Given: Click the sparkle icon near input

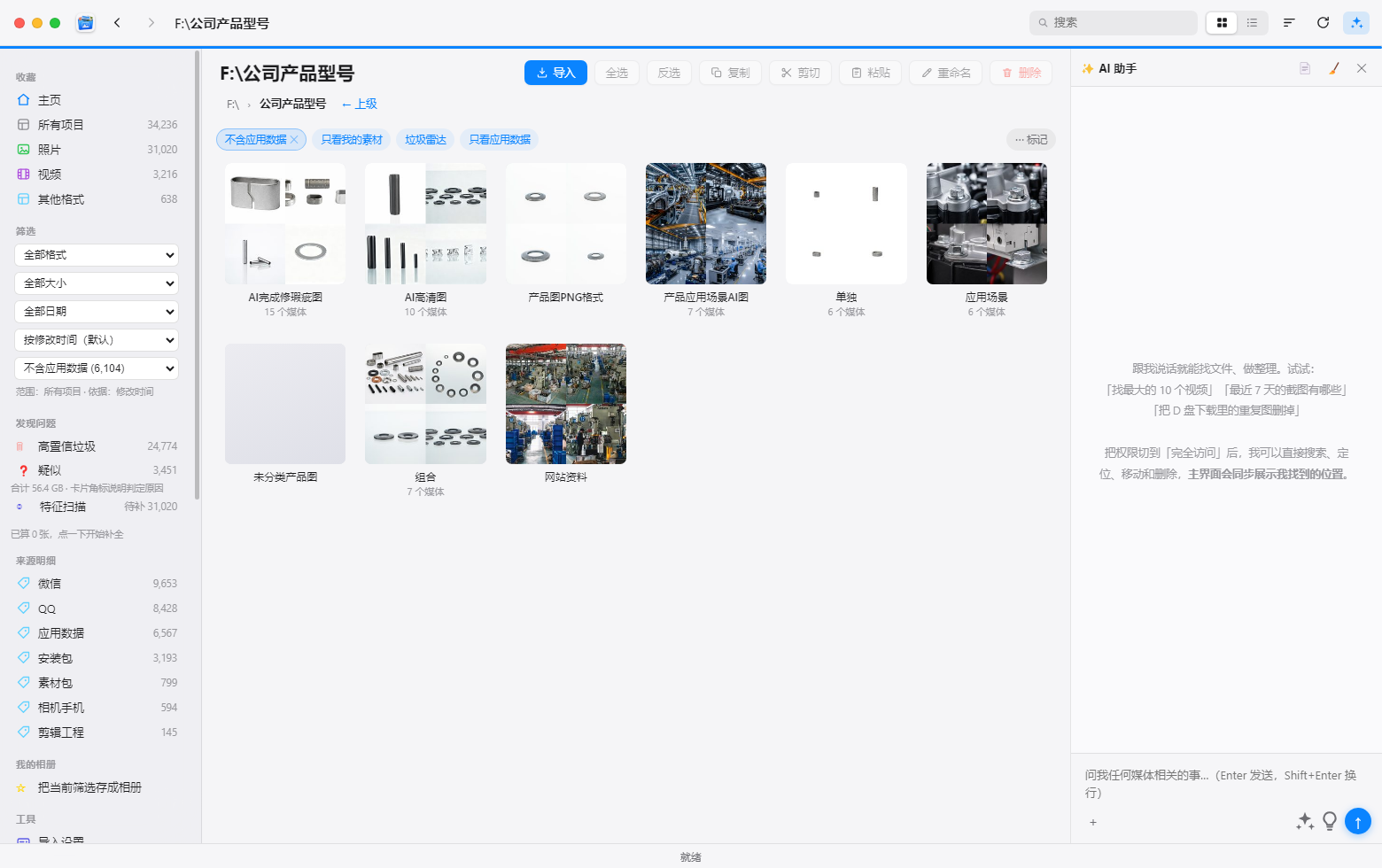Looking at the screenshot, I should pos(1304,821).
